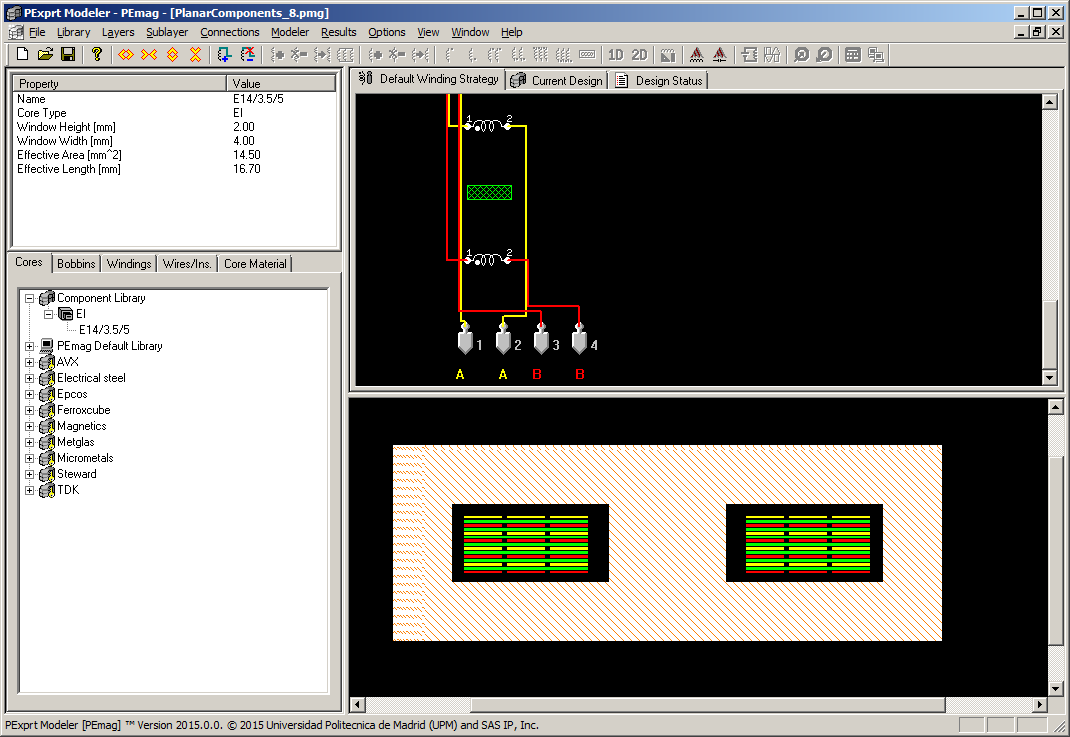1070x737 pixels.
Task: Click the horizontal scrollbar's left arrow
Action: (x=358, y=704)
